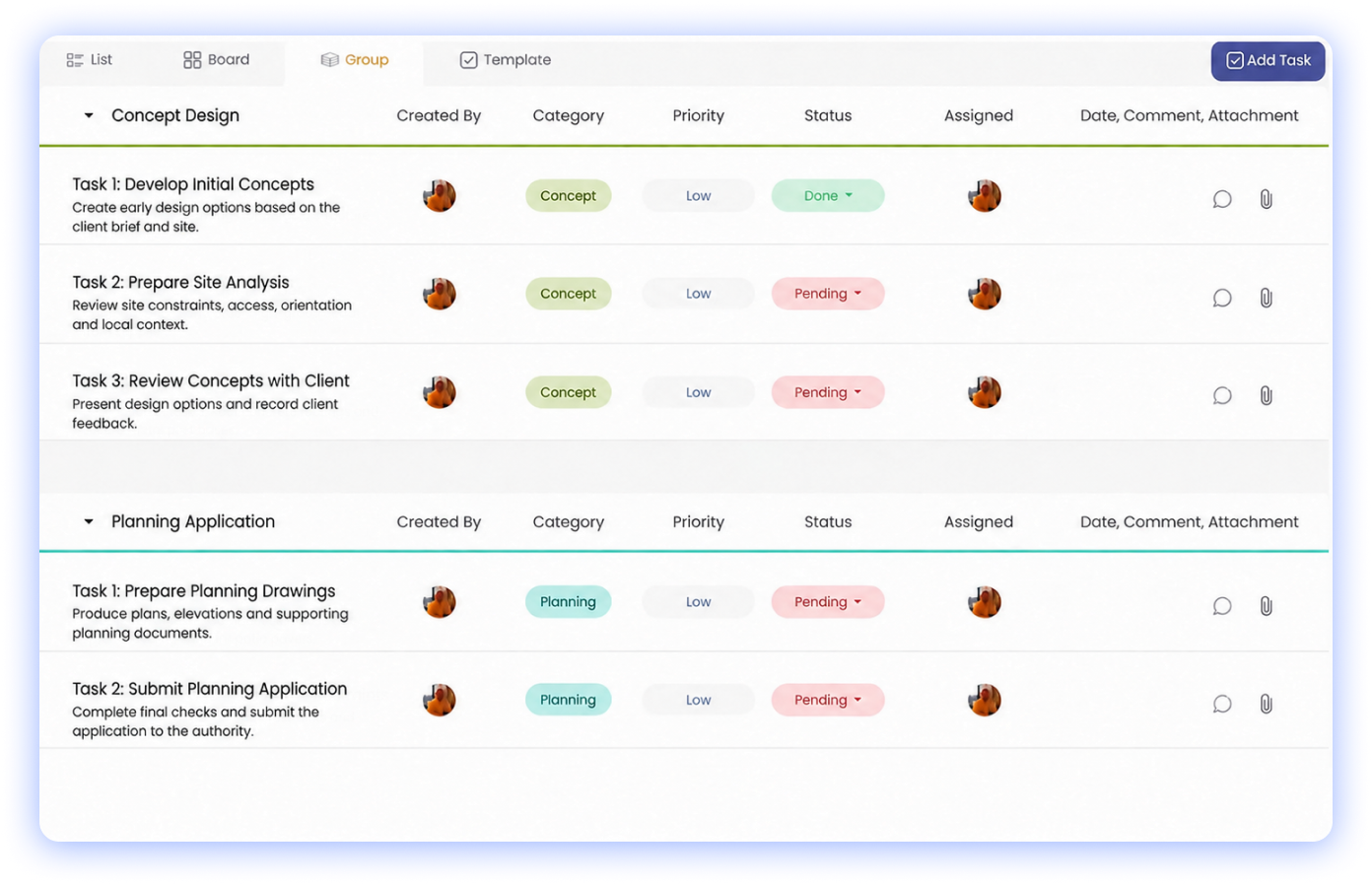
Task: Click Planning category tag on Prepare Planning Drawings
Action: tap(568, 601)
